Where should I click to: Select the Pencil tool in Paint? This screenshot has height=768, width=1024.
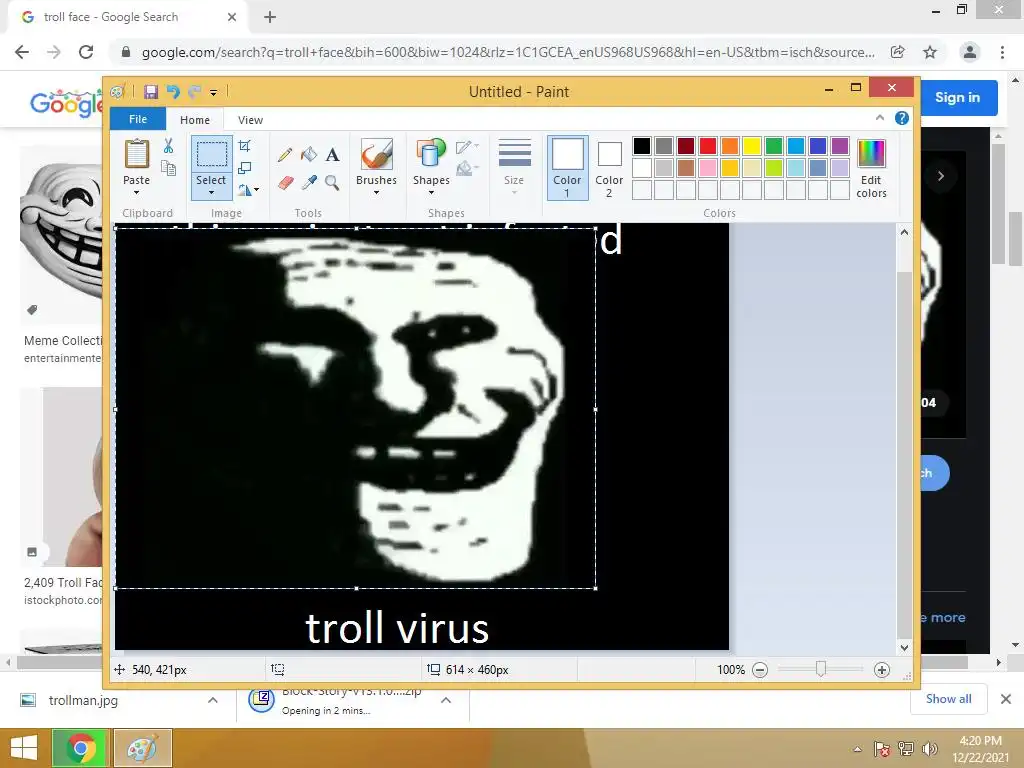pos(285,155)
